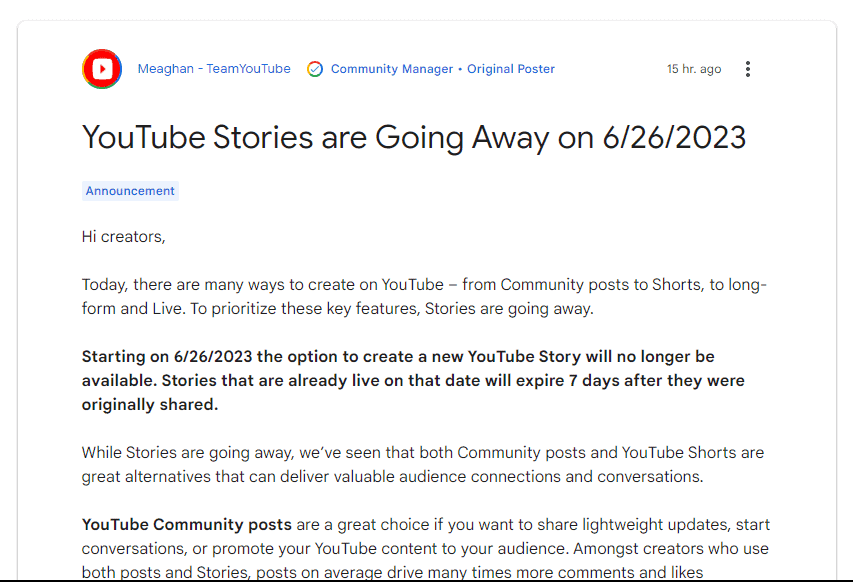Click the post title 'YouTube Stories are Going Away'
Viewport: 853px width, 582px height.
413,137
